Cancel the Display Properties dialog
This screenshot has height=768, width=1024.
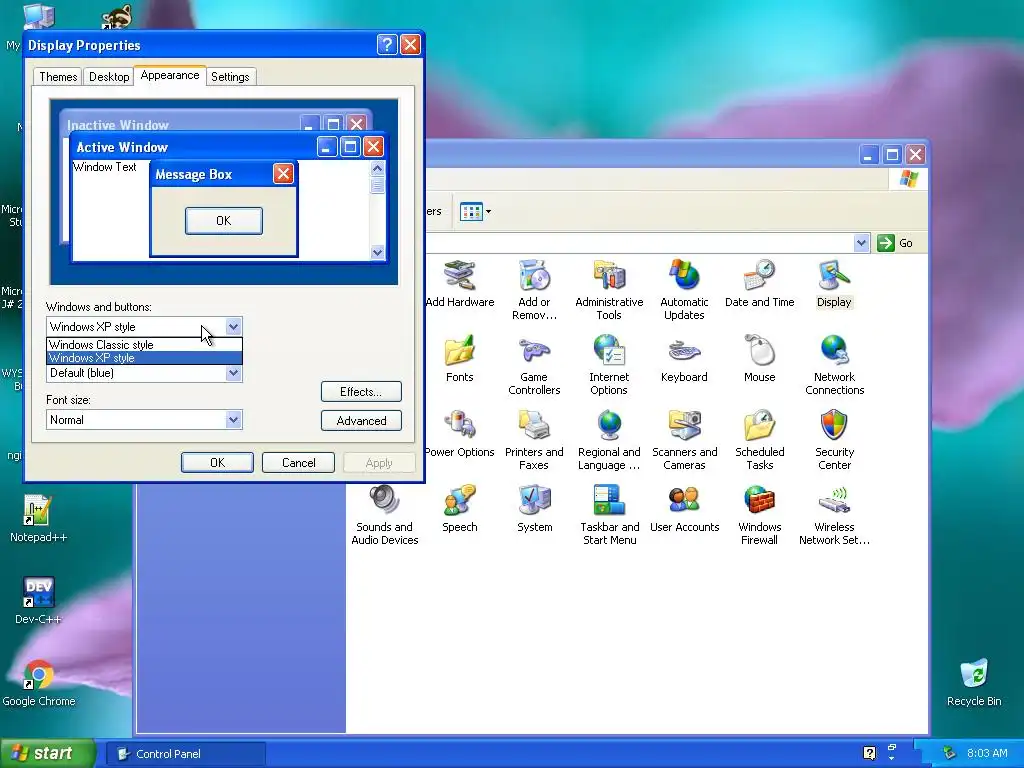point(298,462)
